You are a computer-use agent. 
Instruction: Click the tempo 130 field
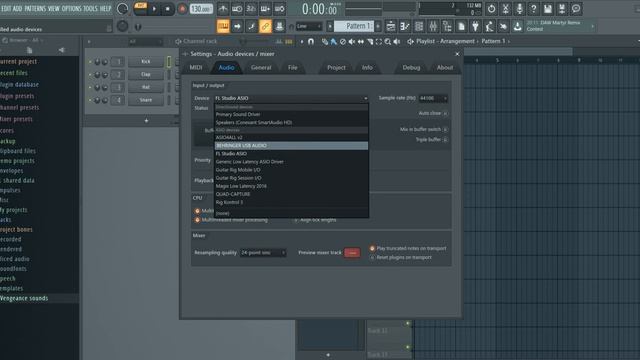[201, 9]
